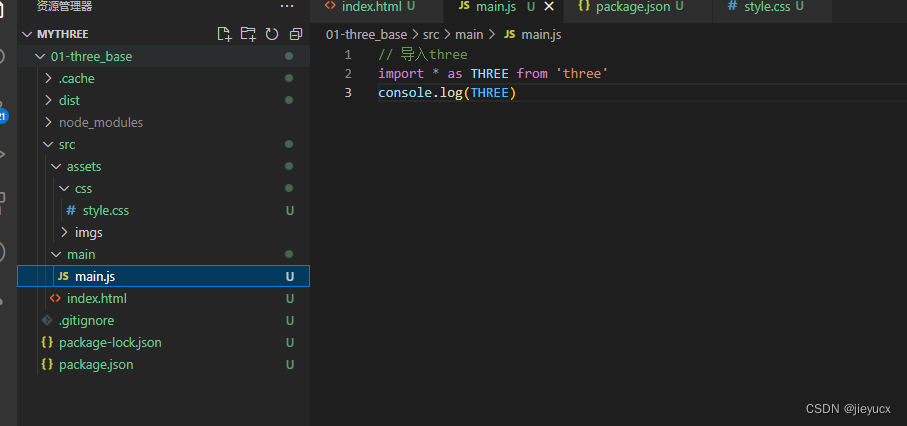Click the 'three' string on line 2

coord(582,74)
